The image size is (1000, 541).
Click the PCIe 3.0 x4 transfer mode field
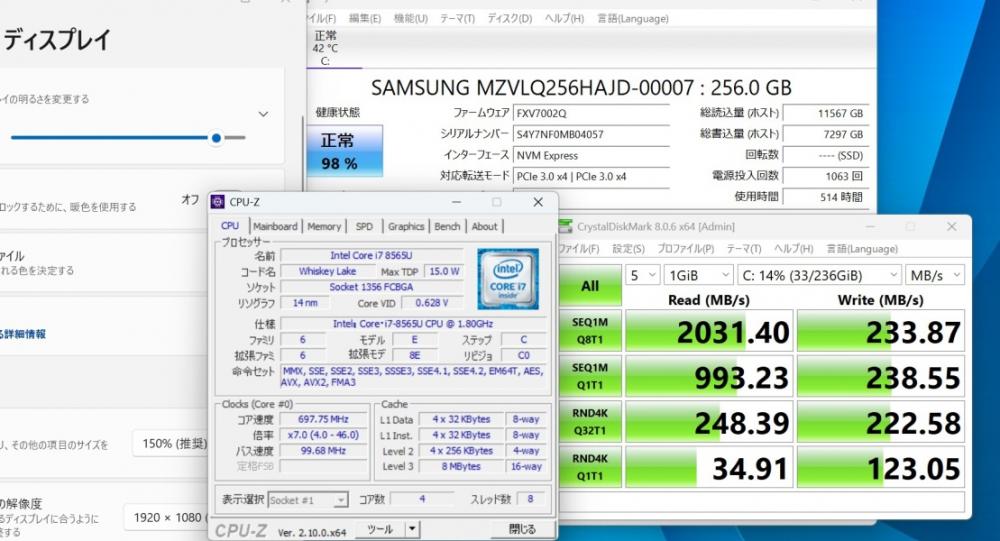pos(591,176)
